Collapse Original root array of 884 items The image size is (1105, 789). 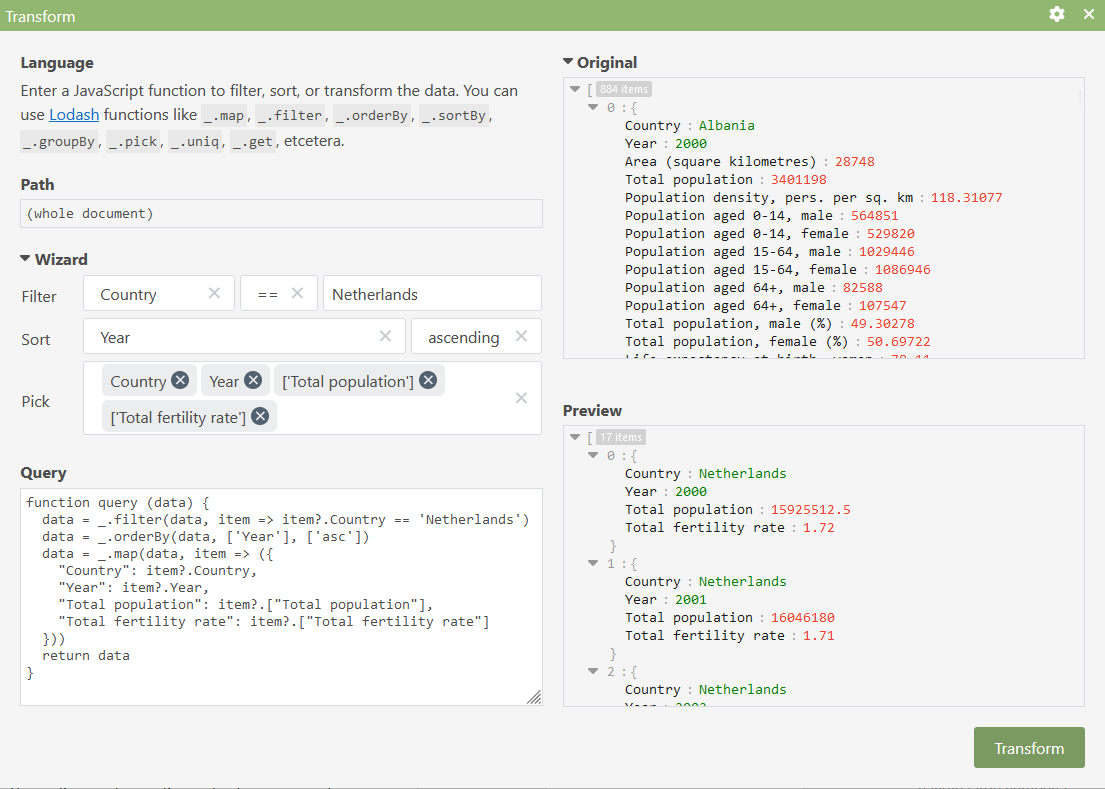575,89
